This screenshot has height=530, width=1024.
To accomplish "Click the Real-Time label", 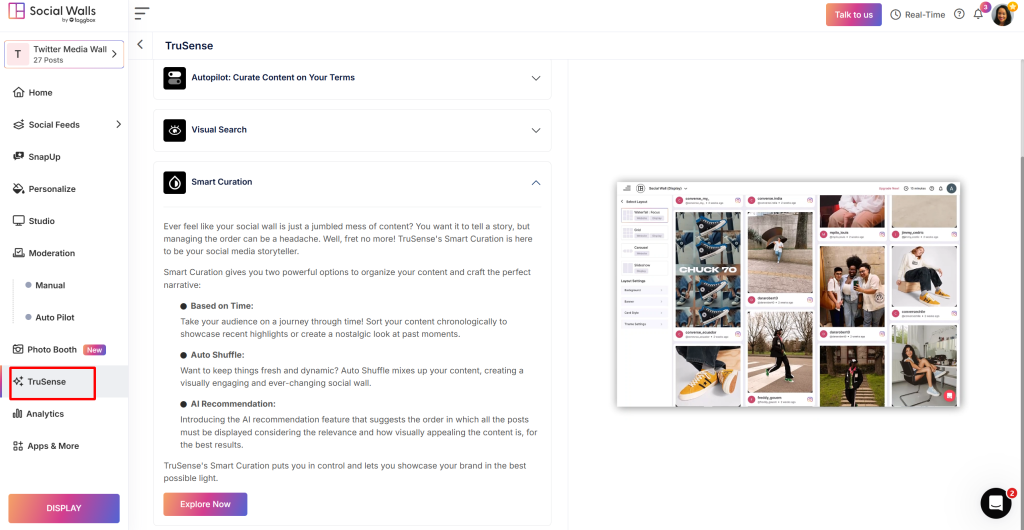I will tap(925, 15).
